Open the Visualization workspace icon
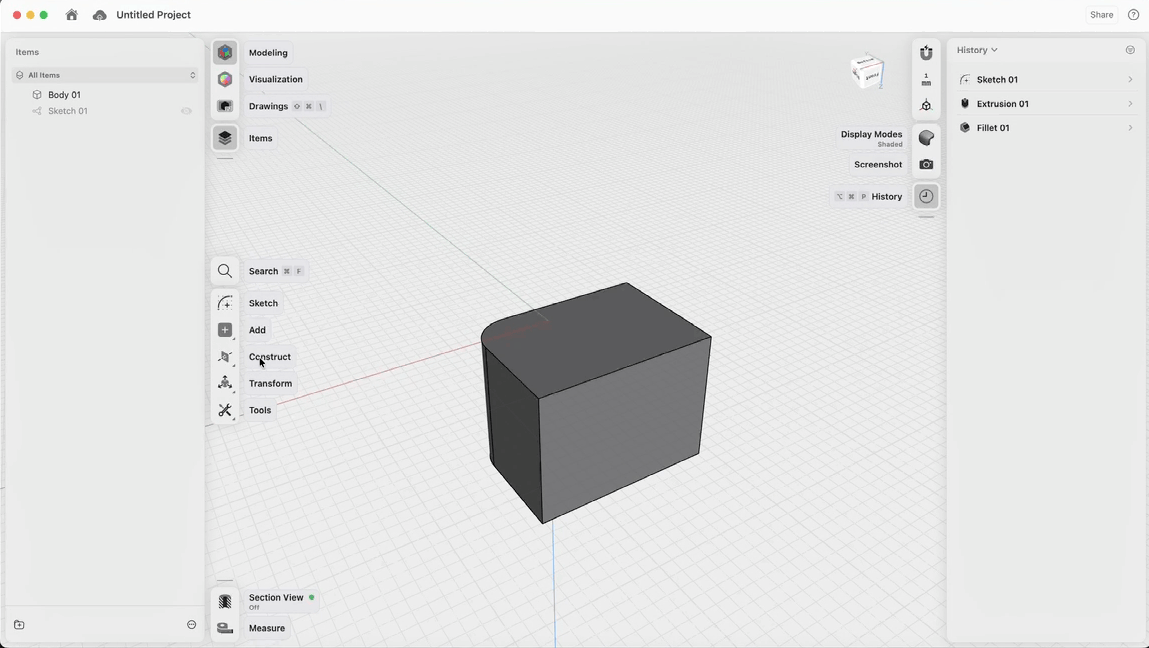The image size is (1149, 648). [225, 79]
